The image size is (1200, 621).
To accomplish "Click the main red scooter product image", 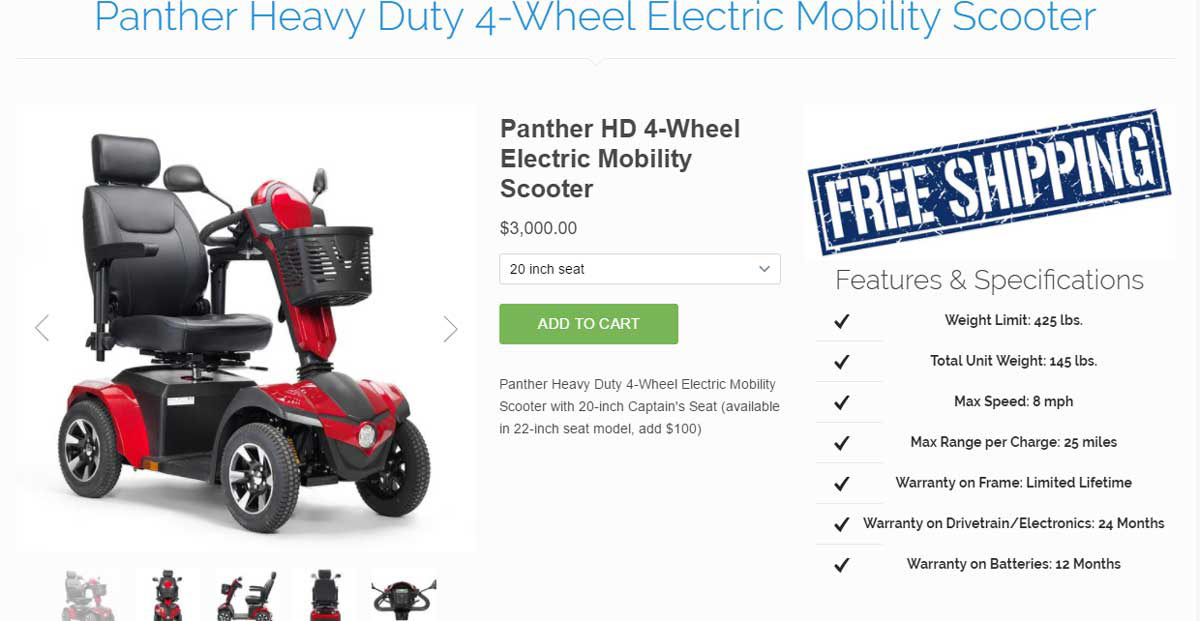I will tap(246, 329).
